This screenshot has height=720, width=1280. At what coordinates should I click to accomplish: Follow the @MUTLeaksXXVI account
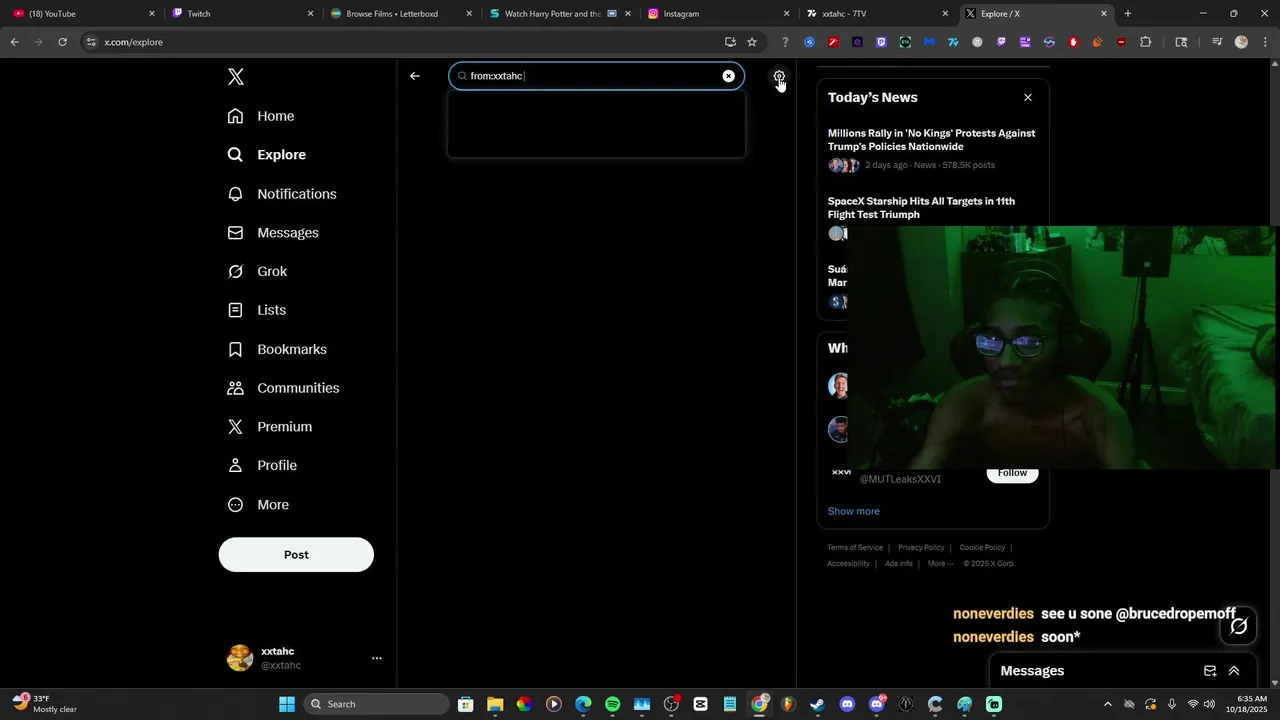click(1012, 473)
